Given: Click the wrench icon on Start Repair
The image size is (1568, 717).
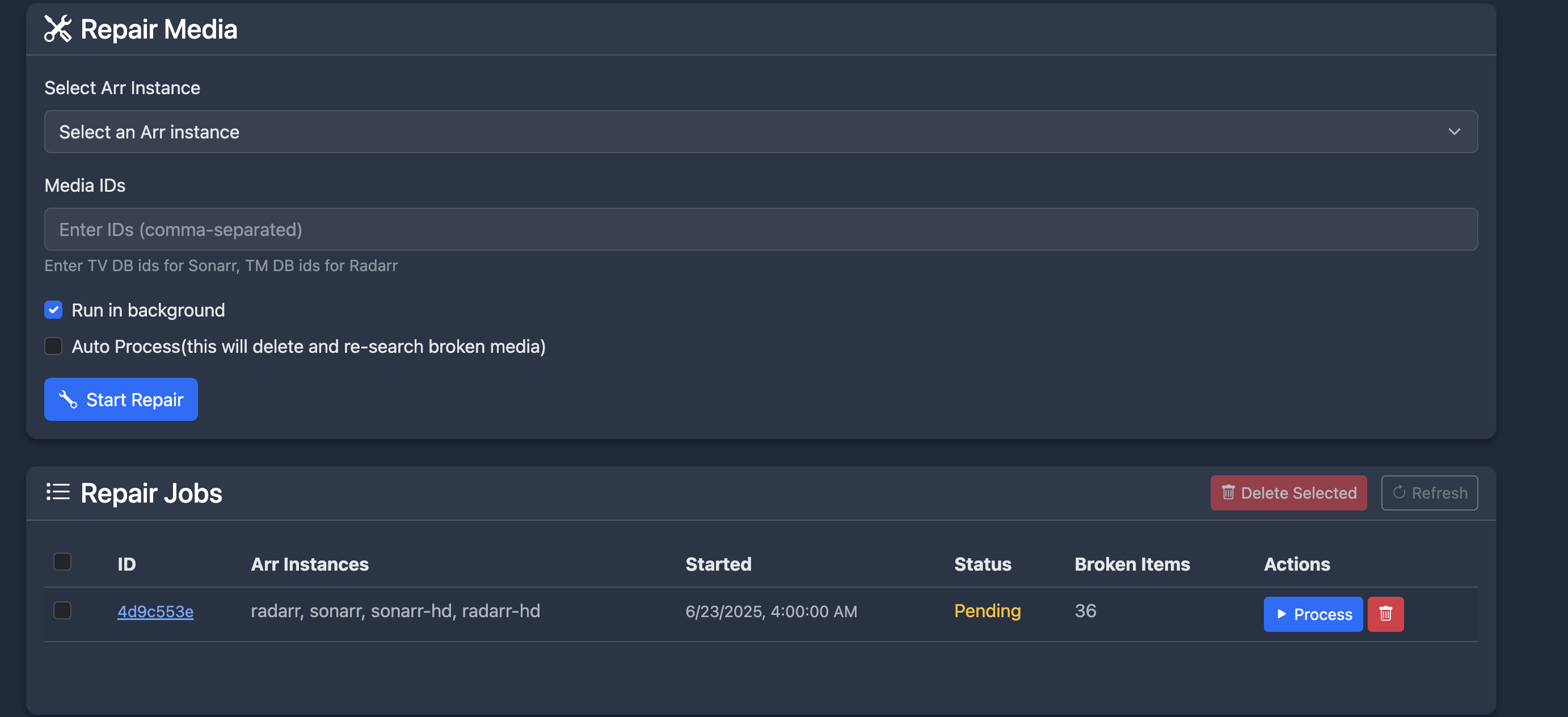Looking at the screenshot, I should (x=68, y=399).
